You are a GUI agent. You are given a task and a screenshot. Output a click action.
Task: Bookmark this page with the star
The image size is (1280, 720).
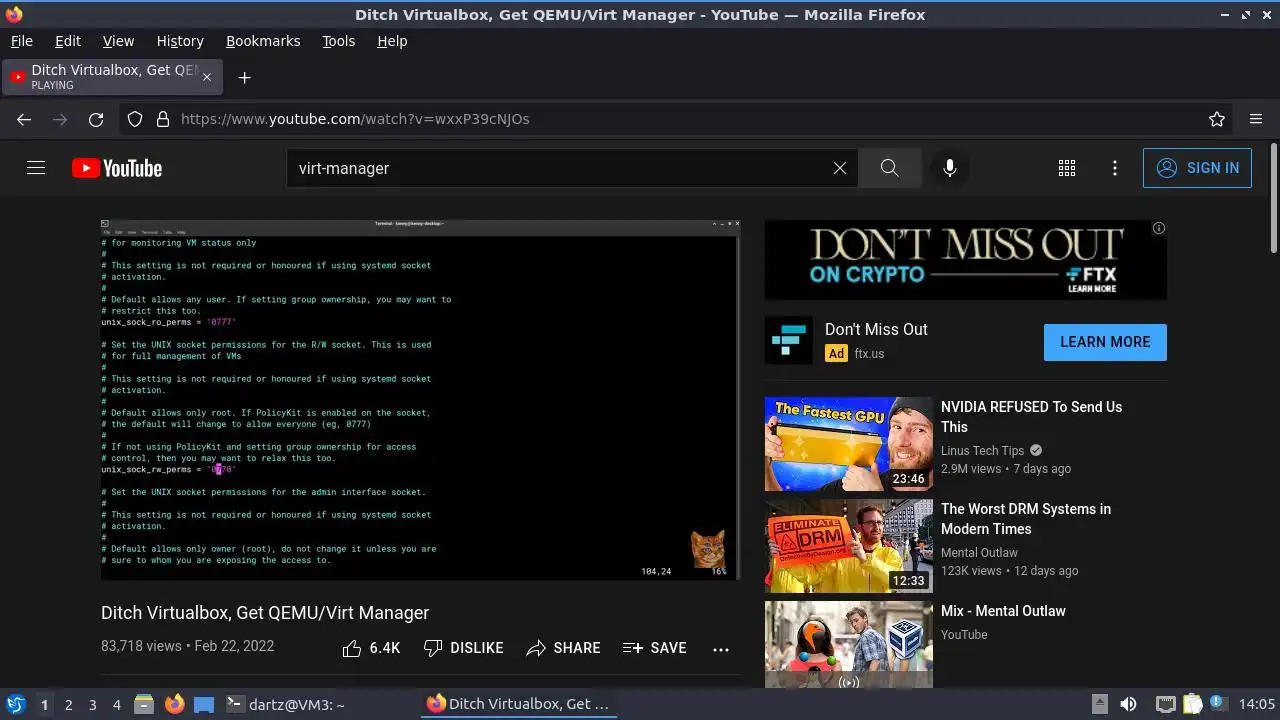1217,119
